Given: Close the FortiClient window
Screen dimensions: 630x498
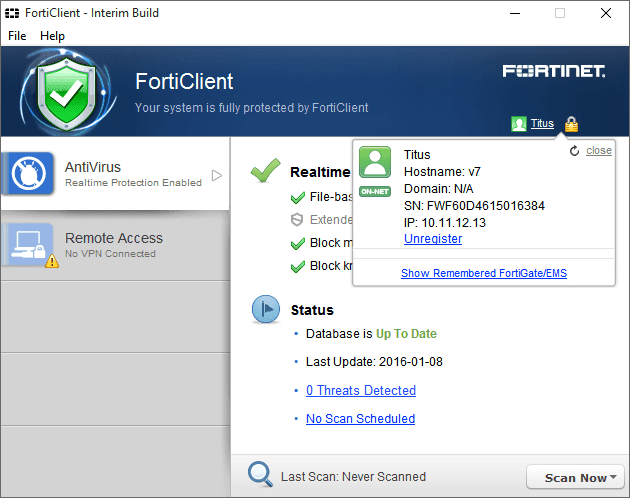Looking at the screenshot, I should click(606, 13).
